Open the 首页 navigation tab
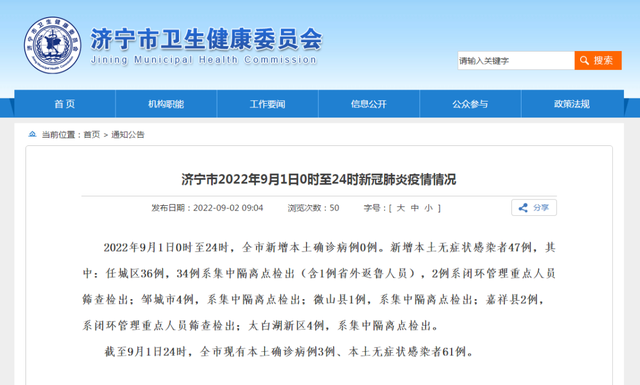The height and width of the screenshot is (385, 640). click(x=65, y=104)
